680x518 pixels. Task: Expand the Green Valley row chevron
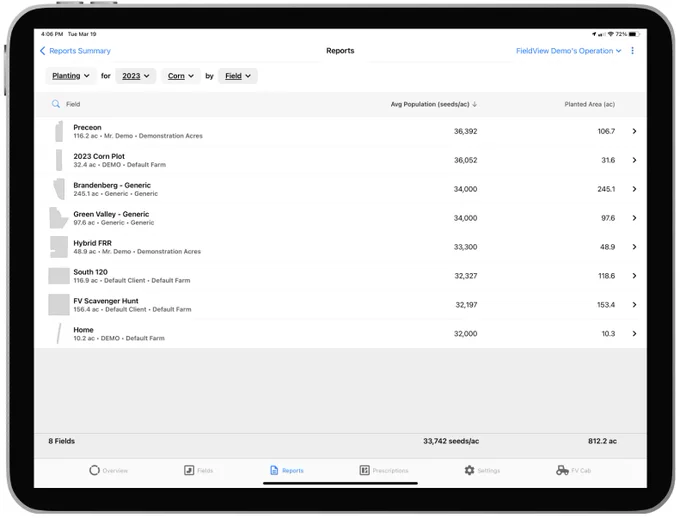[634, 218]
